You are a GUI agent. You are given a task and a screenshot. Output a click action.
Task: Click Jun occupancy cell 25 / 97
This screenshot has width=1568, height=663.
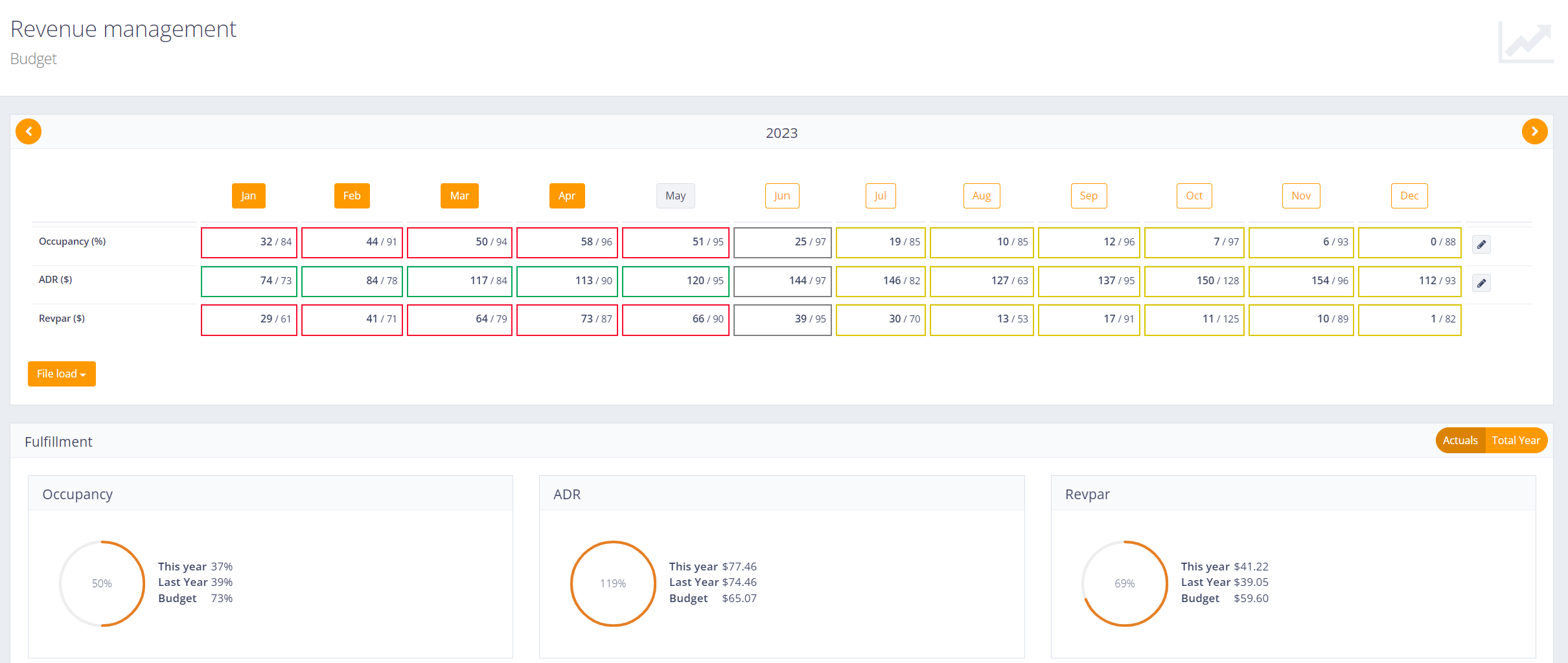point(782,242)
